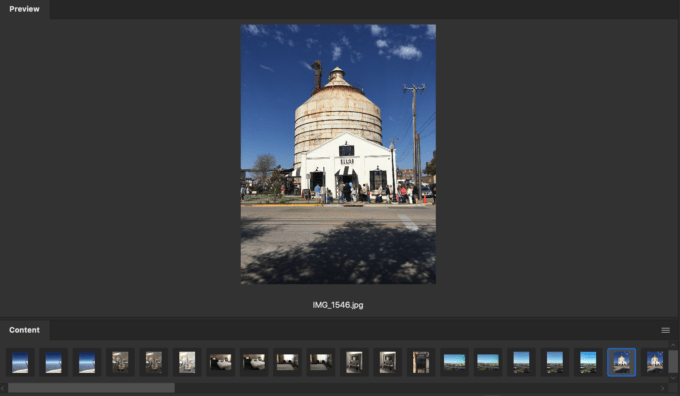Click the right scroll arrow of Content strip
This screenshot has width=680, height=396.
(x=662, y=388)
